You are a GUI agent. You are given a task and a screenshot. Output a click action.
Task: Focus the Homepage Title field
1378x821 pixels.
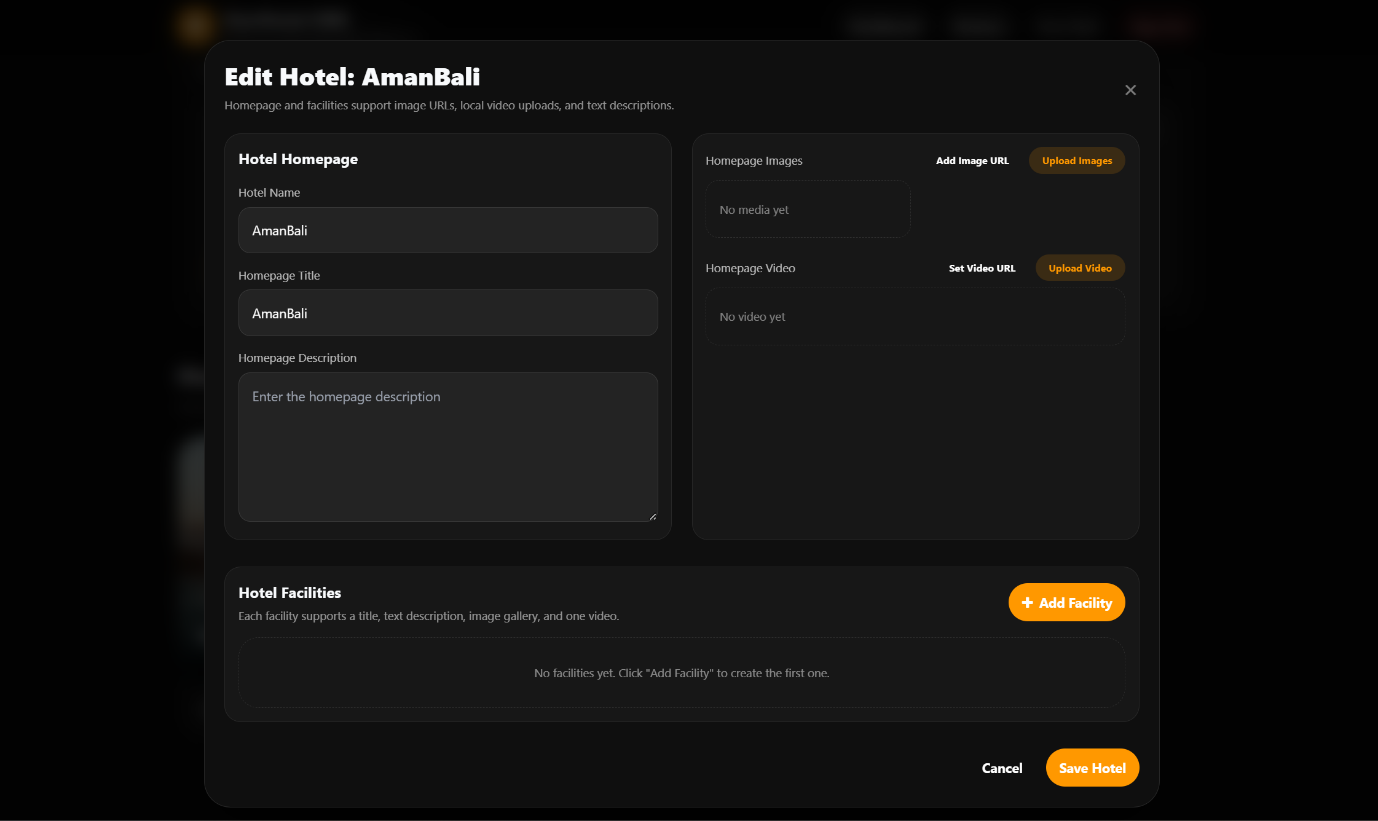click(x=448, y=313)
